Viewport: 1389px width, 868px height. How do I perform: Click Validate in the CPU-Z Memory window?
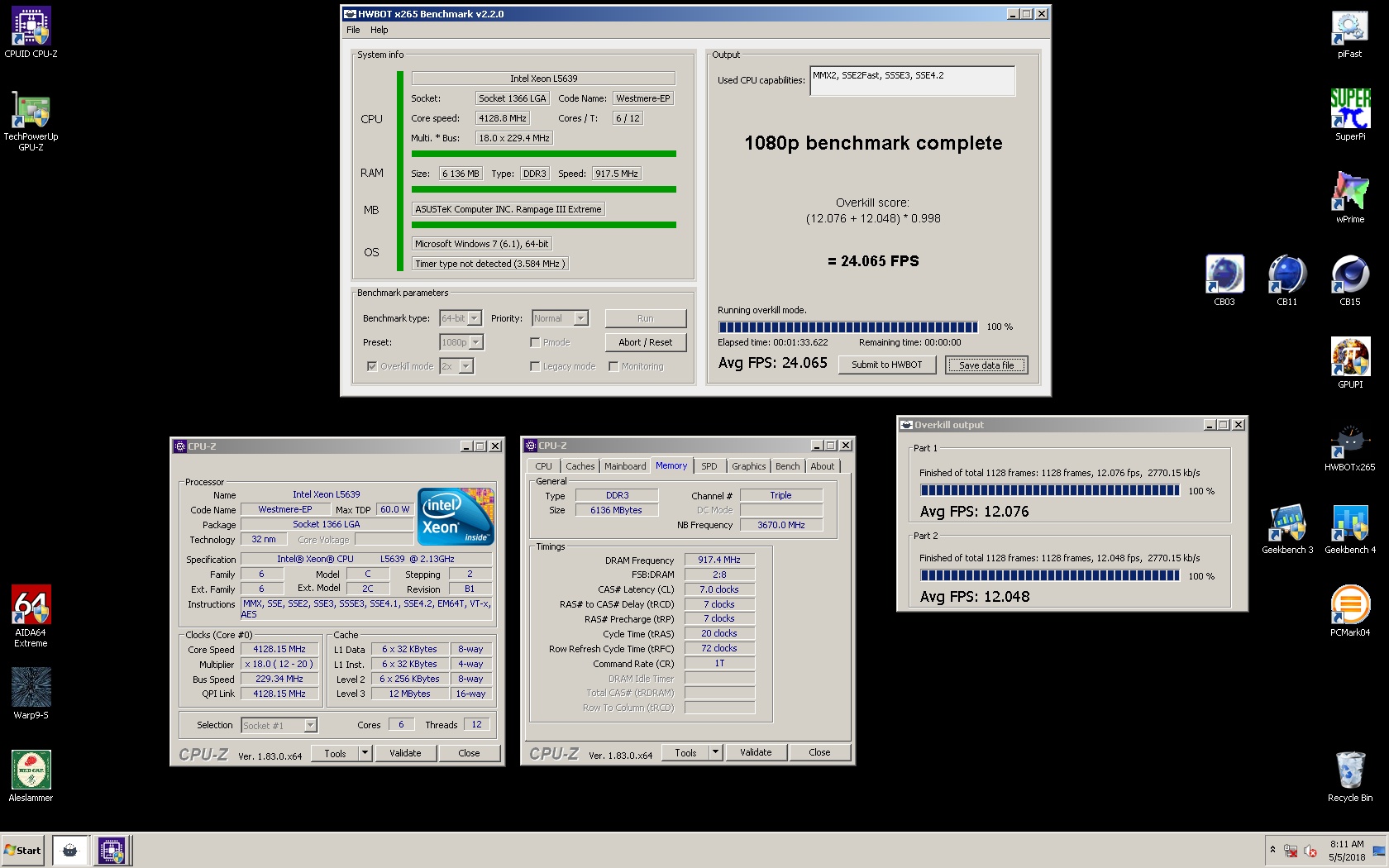point(756,752)
